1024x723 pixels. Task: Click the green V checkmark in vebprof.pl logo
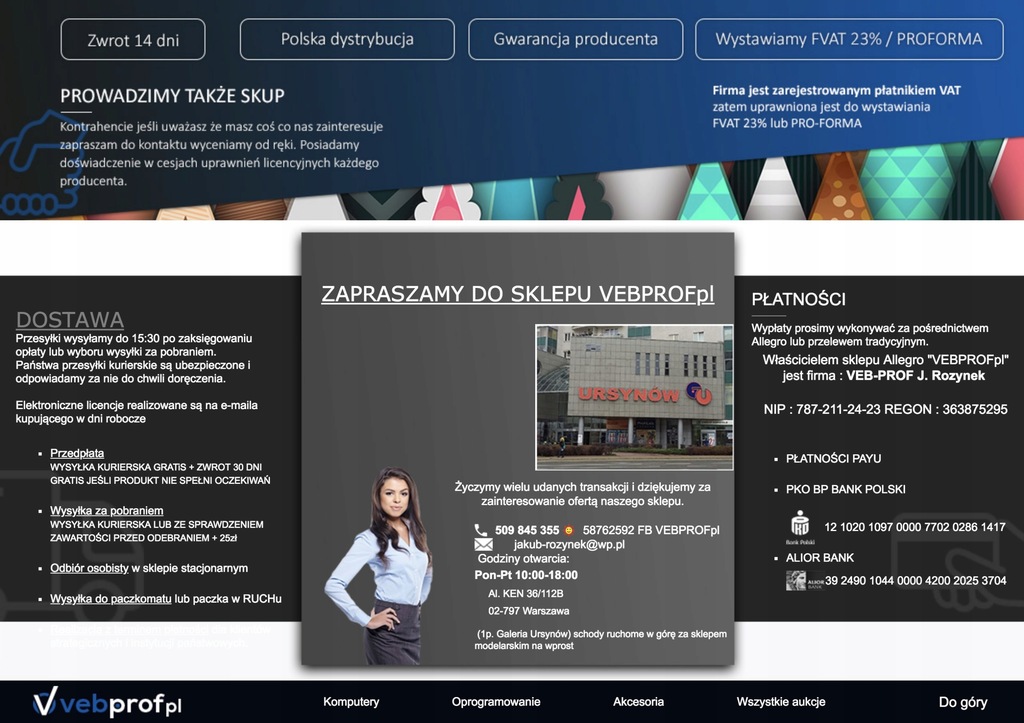point(46,703)
